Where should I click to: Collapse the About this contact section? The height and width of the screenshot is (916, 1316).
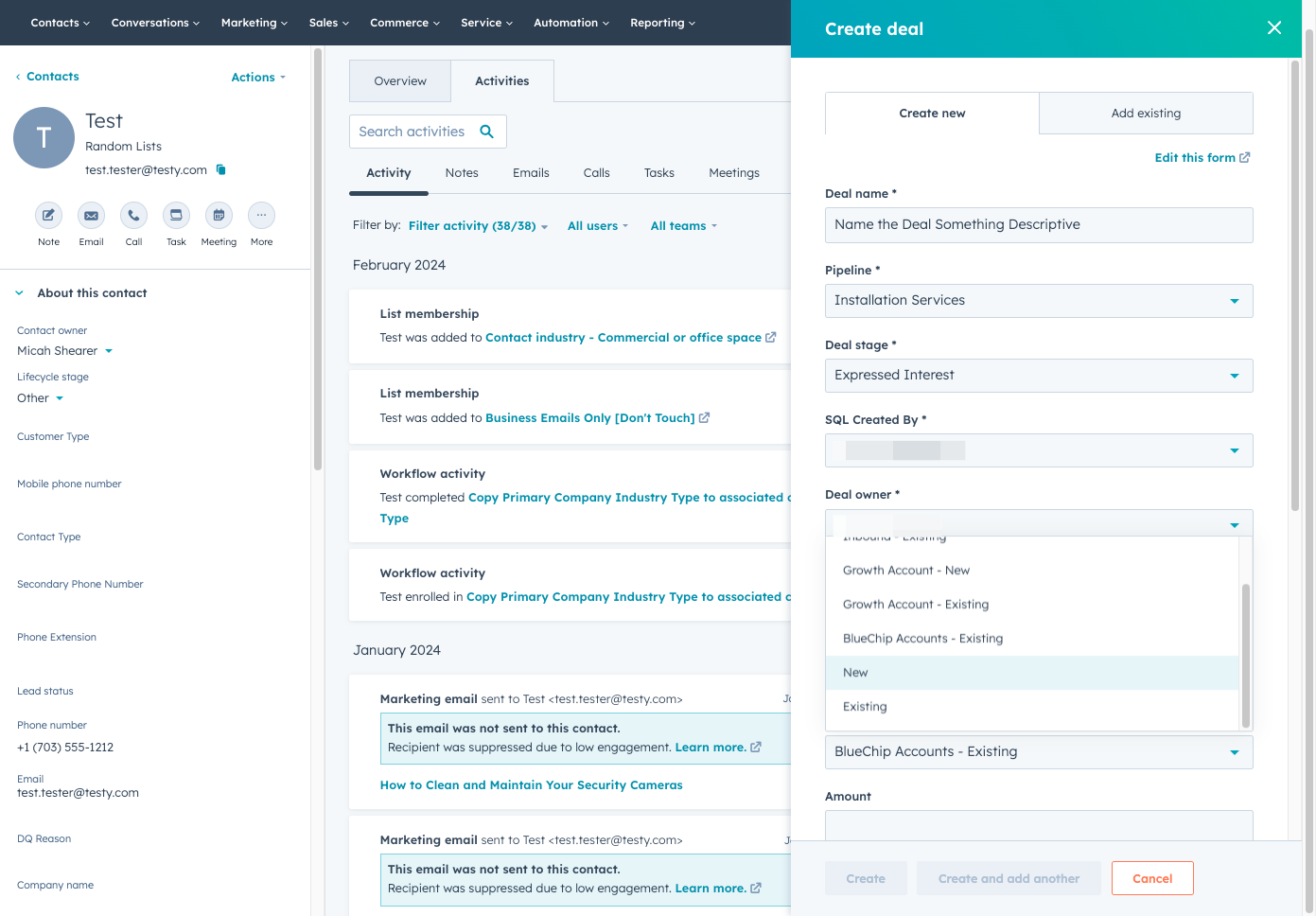pyautogui.click(x=19, y=293)
